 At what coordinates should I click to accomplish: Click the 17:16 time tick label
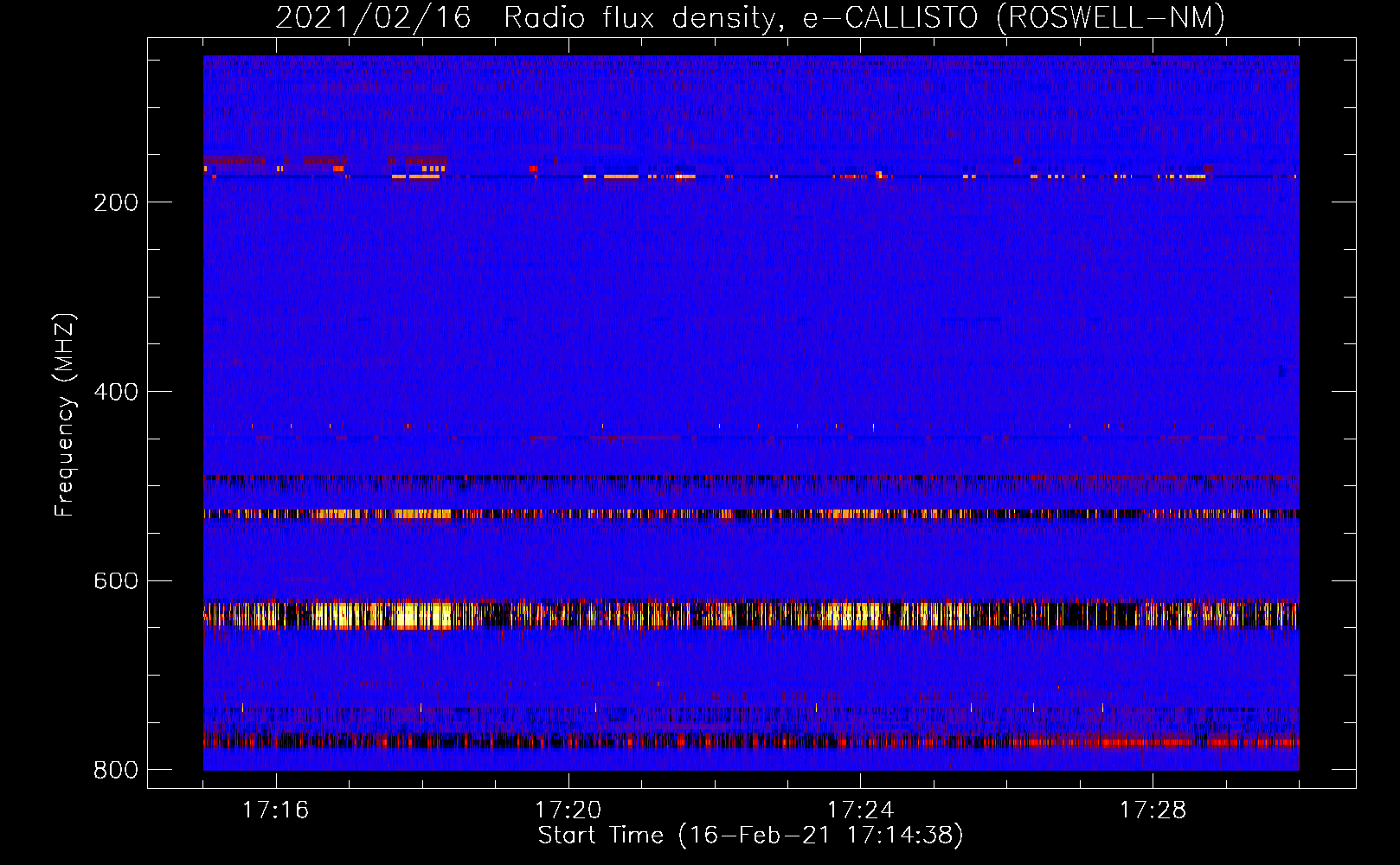coord(275,811)
